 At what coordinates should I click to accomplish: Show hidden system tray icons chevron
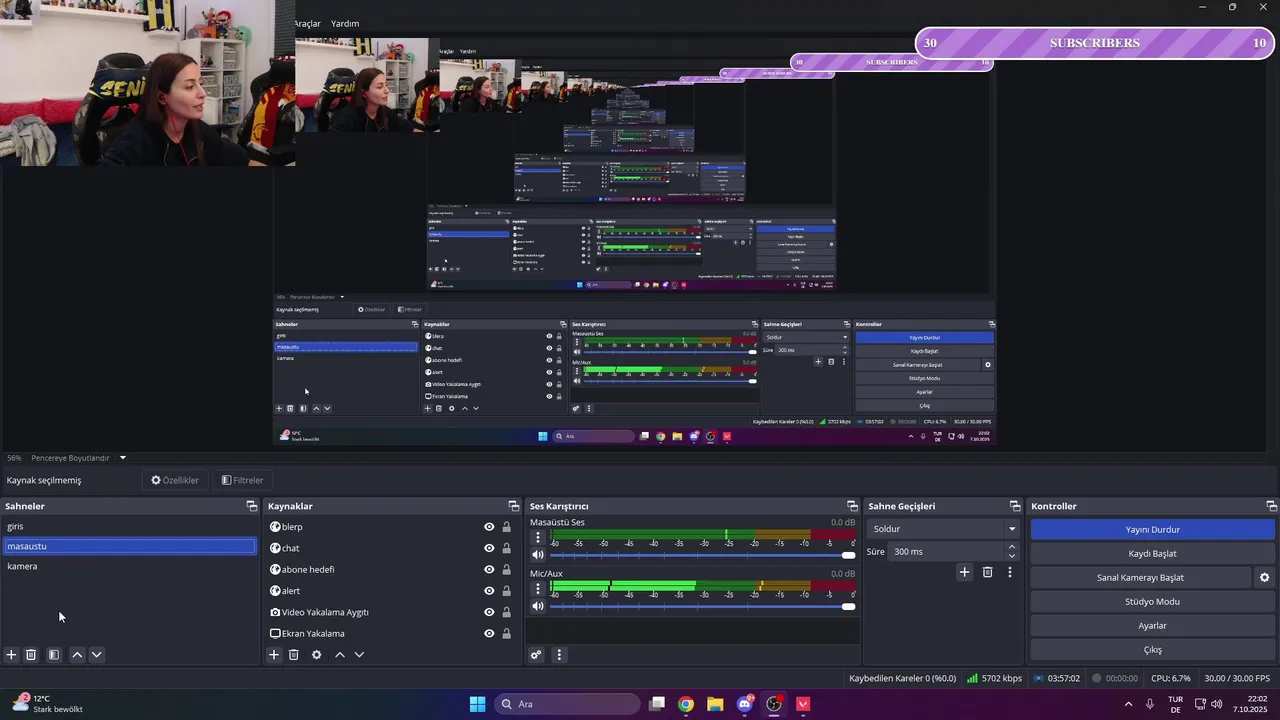[1129, 704]
